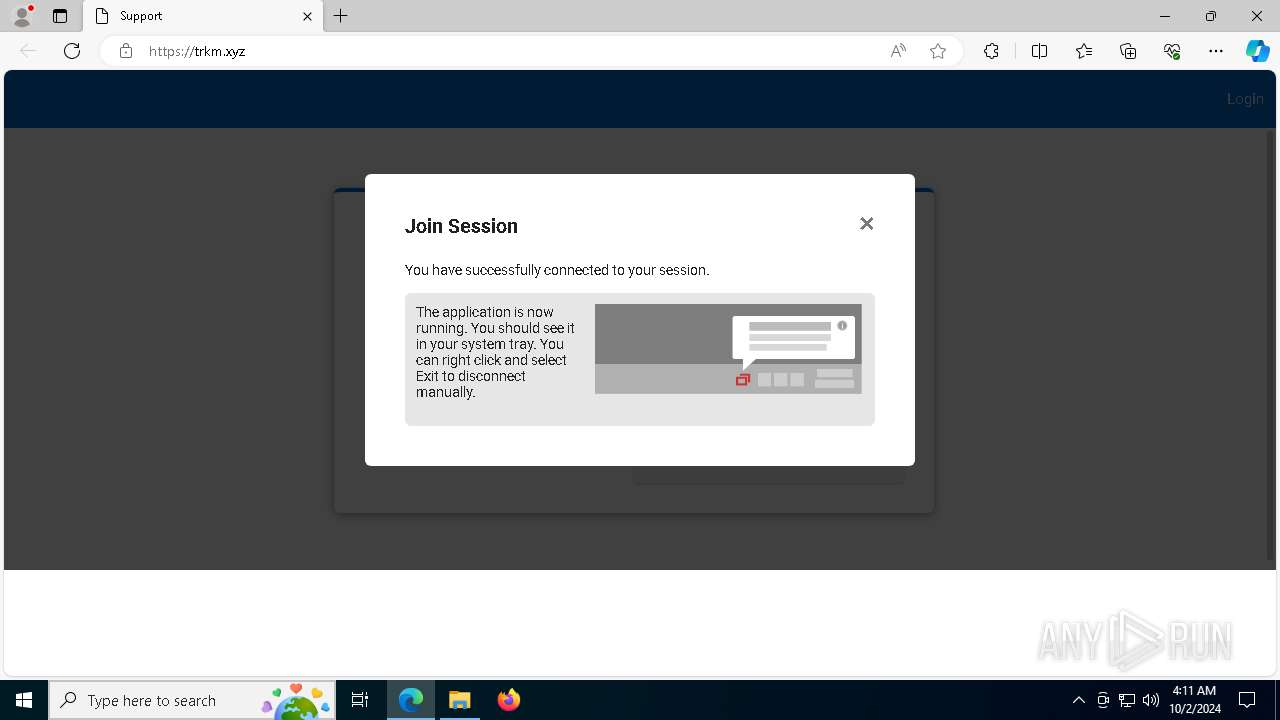Minimize the Edge browser window
This screenshot has width=1280, height=720.
click(x=1165, y=16)
